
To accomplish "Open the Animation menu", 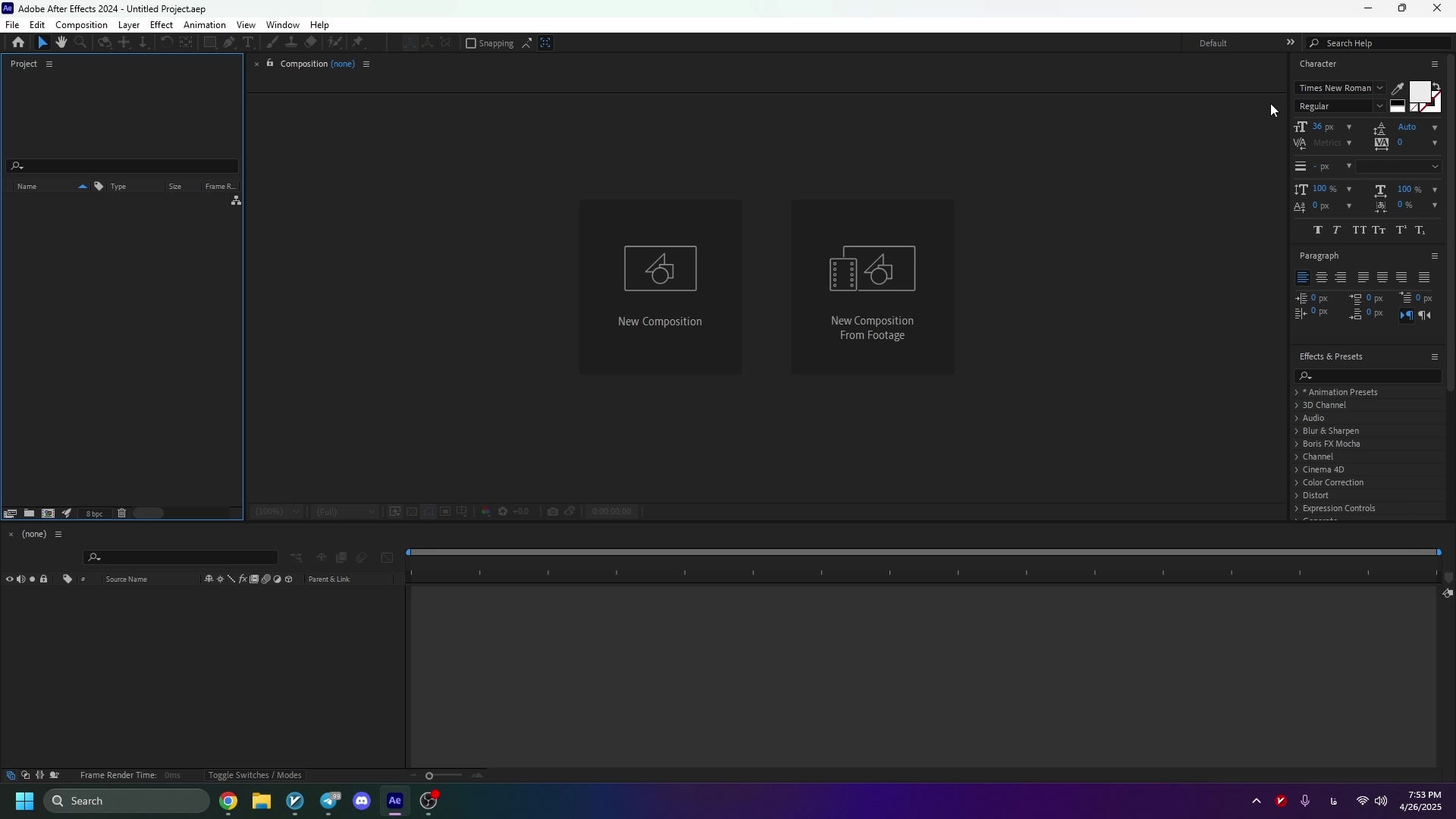I will (204, 25).
